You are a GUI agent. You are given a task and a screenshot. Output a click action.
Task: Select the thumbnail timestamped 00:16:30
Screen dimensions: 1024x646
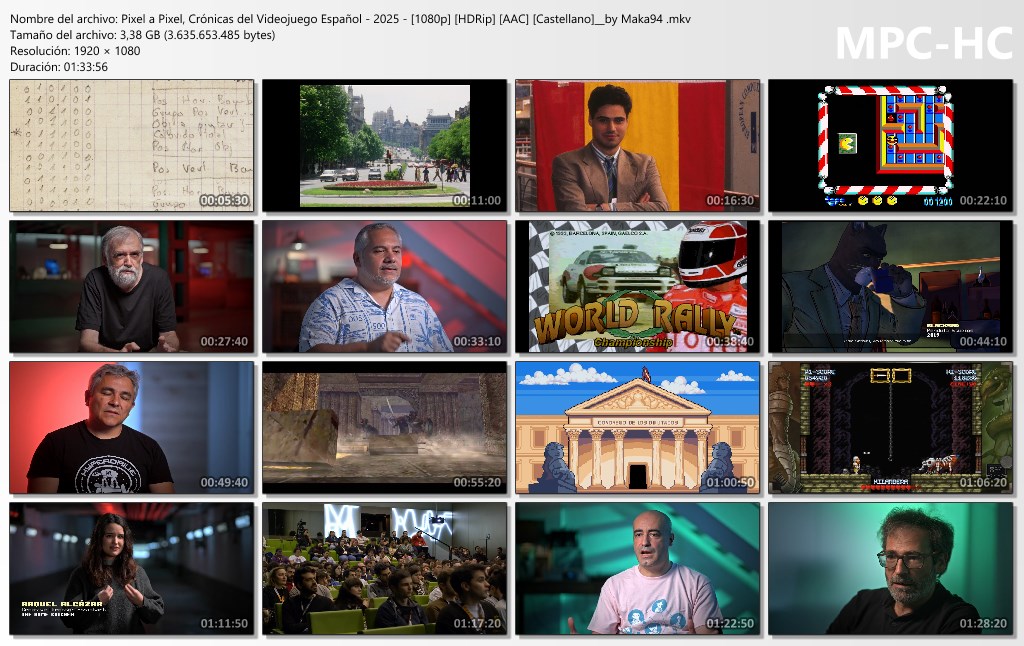(637, 146)
